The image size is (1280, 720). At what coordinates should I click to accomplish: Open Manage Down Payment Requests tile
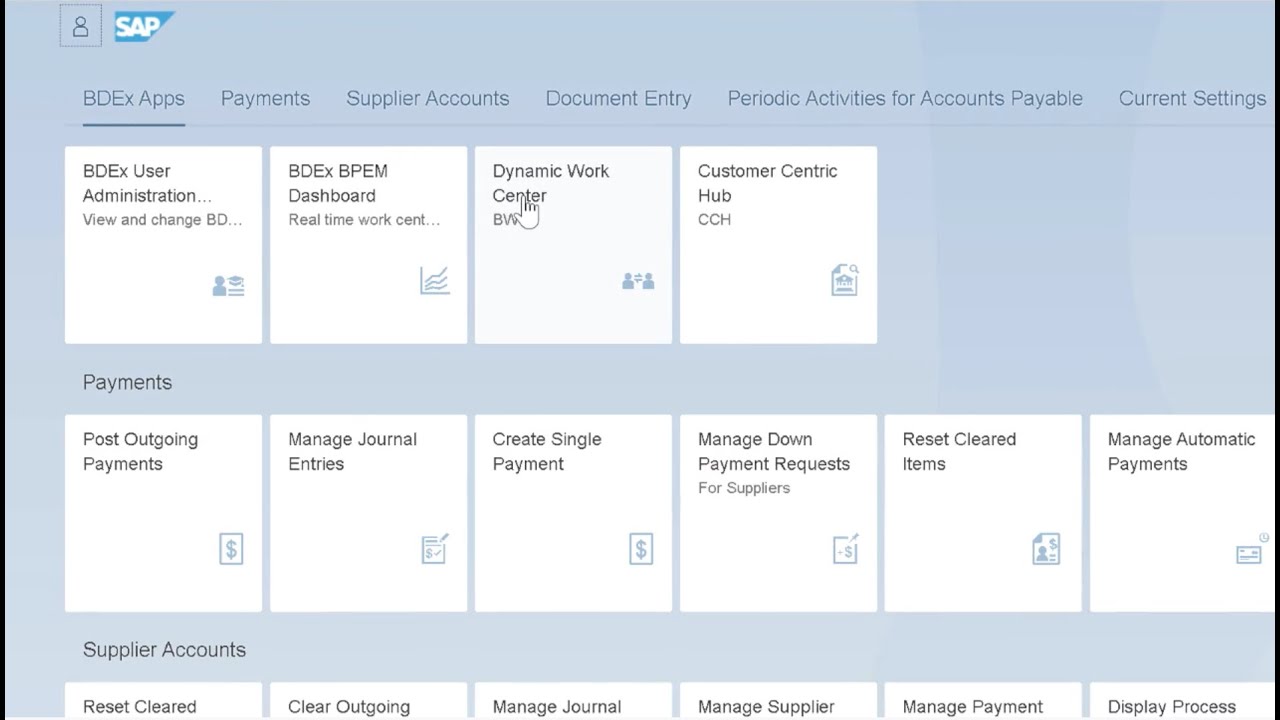778,513
